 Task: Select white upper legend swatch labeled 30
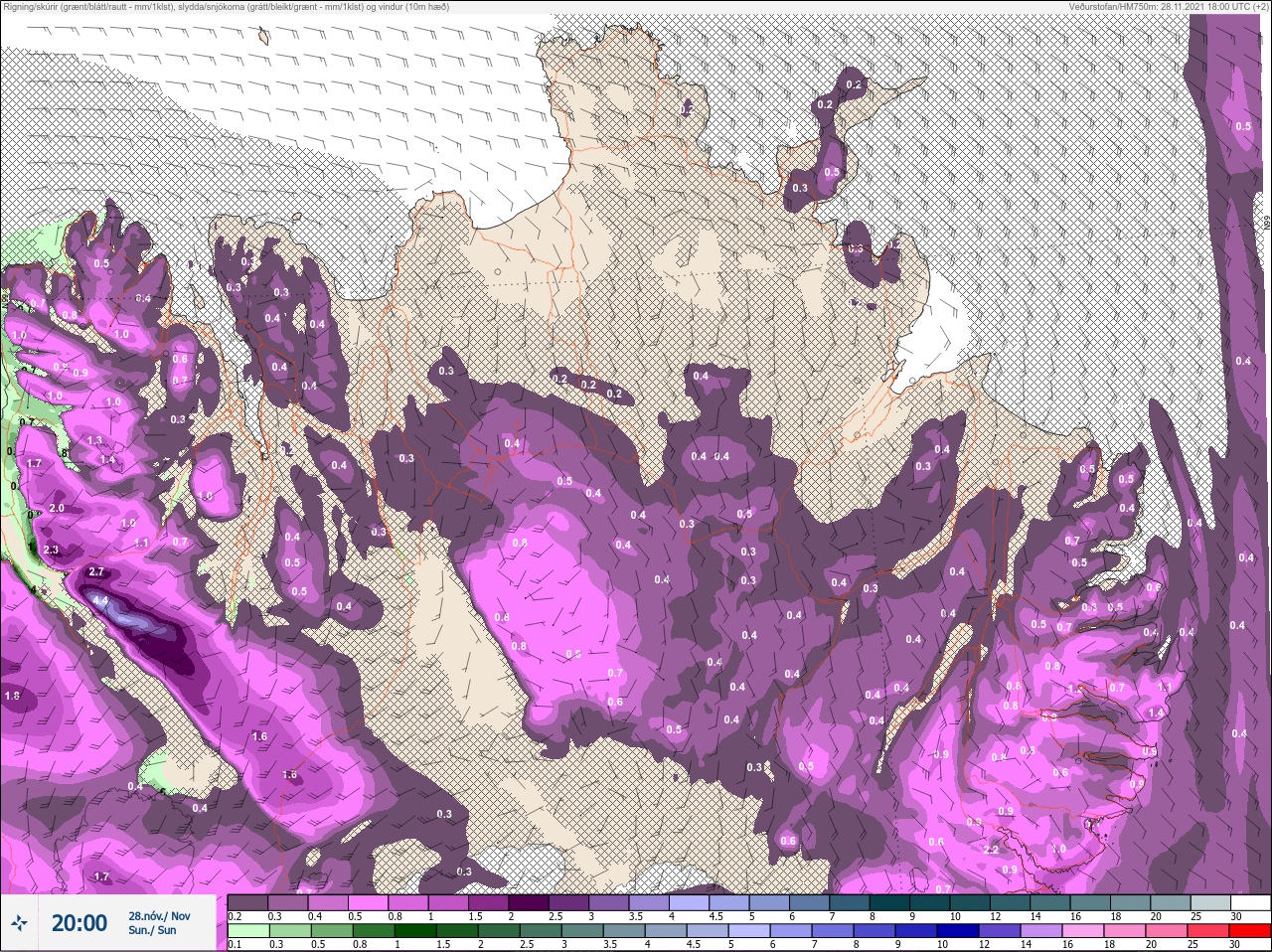pos(1250,902)
